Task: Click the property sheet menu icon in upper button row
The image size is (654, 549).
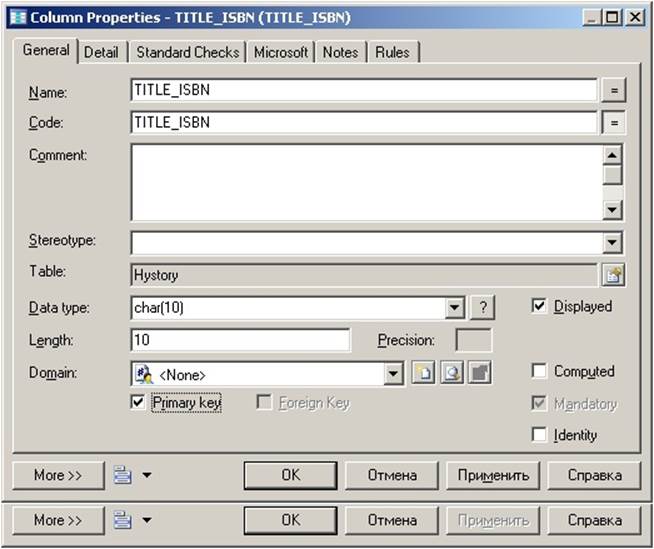Action: coord(123,475)
